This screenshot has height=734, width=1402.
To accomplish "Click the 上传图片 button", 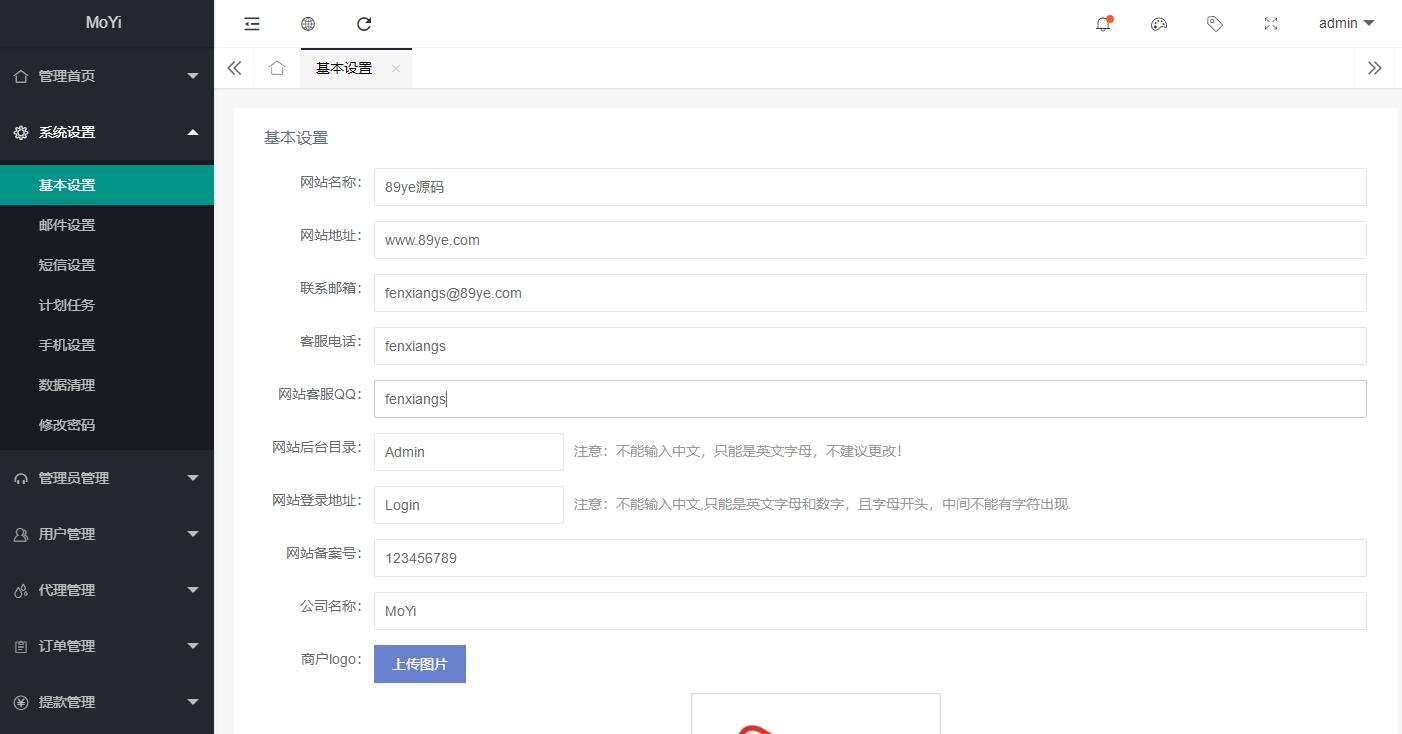I will point(420,664).
